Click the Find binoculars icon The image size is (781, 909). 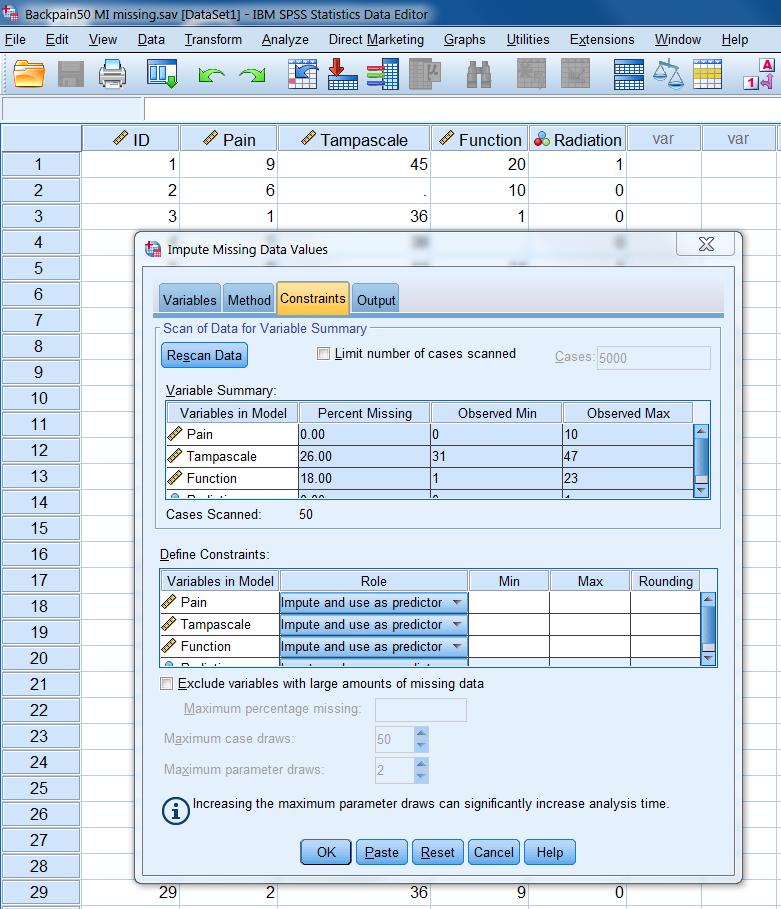coord(479,74)
